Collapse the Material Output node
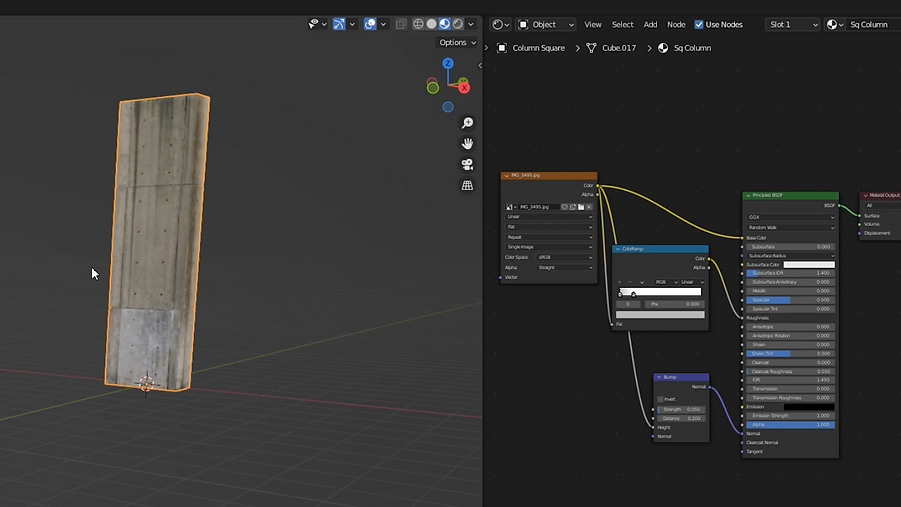The image size is (901, 507). coord(865,195)
